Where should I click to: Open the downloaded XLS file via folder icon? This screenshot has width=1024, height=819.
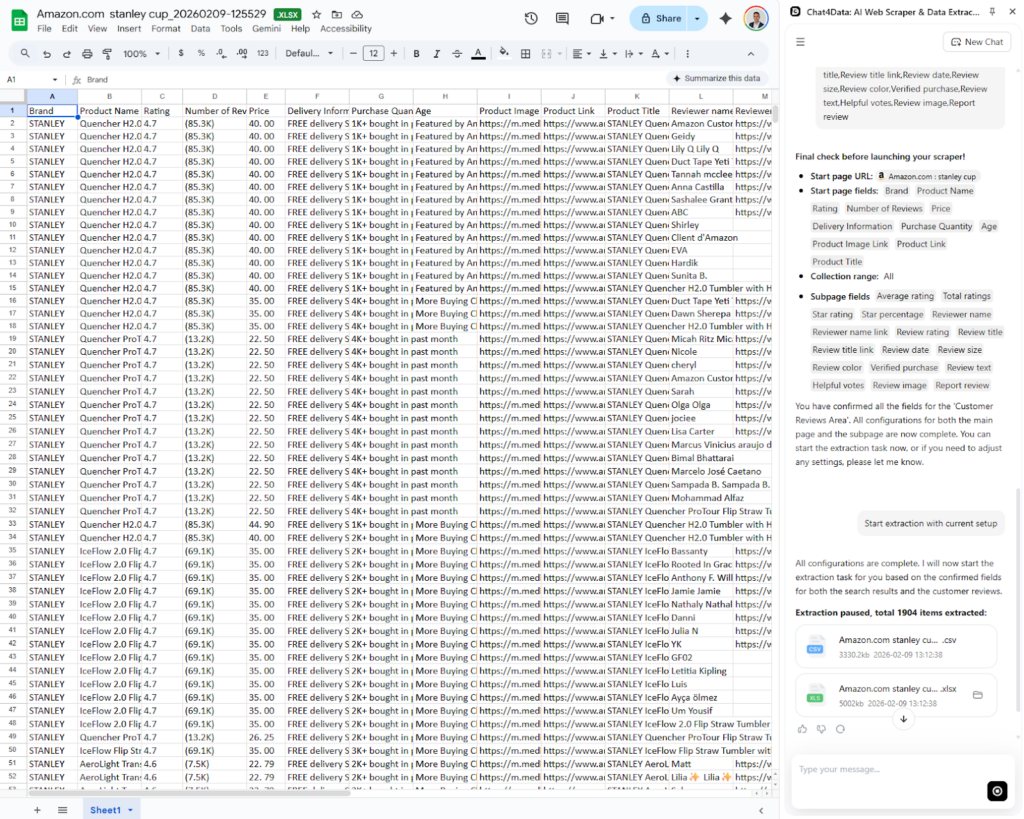coord(978,694)
